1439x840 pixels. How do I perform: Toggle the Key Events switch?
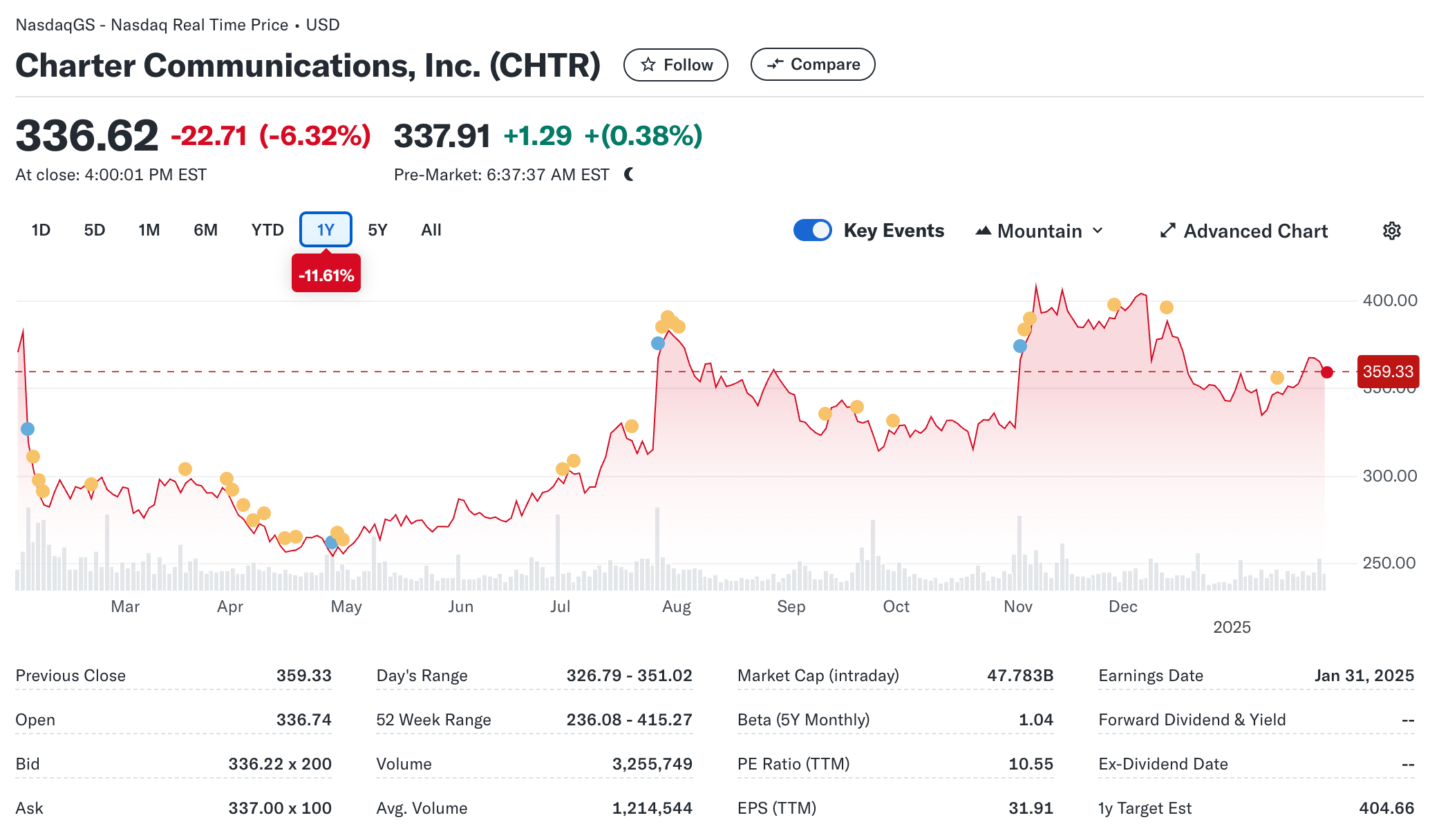pos(812,230)
